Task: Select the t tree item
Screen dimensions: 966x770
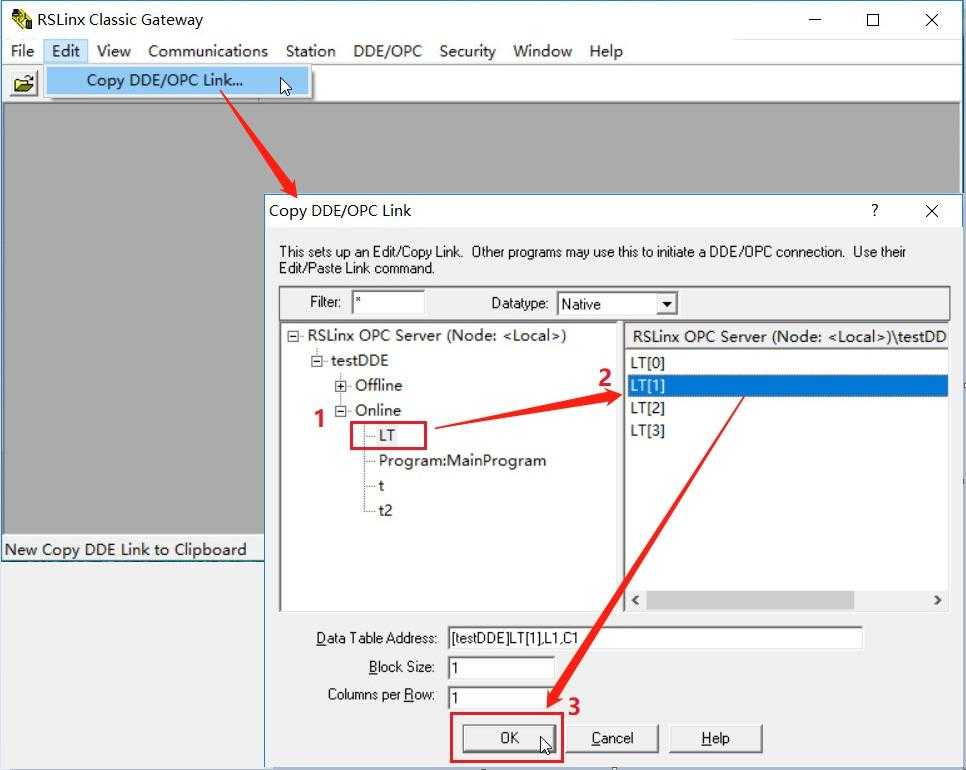Action: click(381, 486)
